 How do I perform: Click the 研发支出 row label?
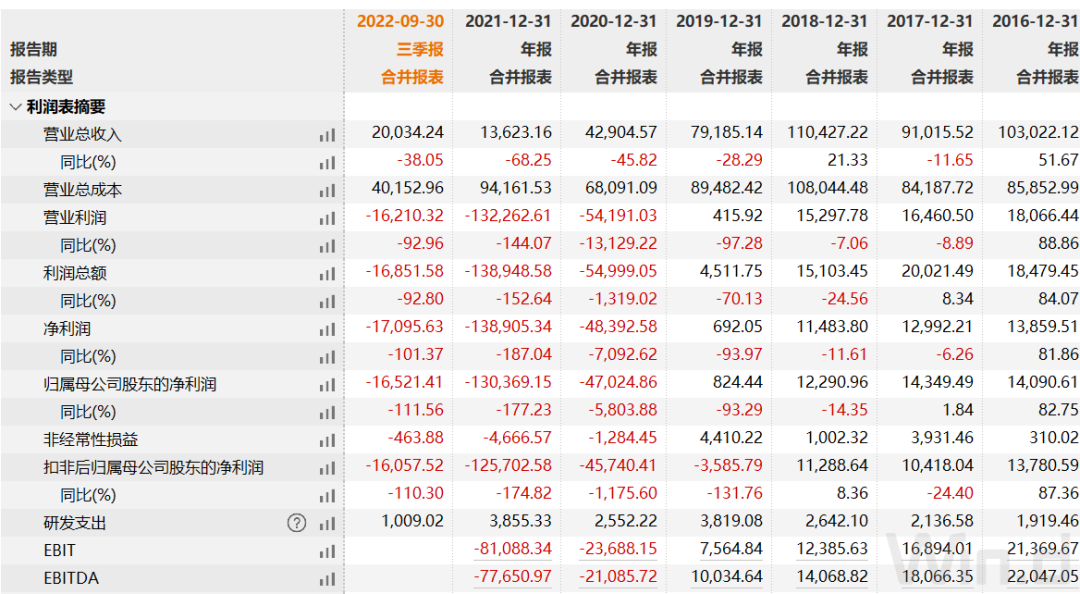[75, 523]
